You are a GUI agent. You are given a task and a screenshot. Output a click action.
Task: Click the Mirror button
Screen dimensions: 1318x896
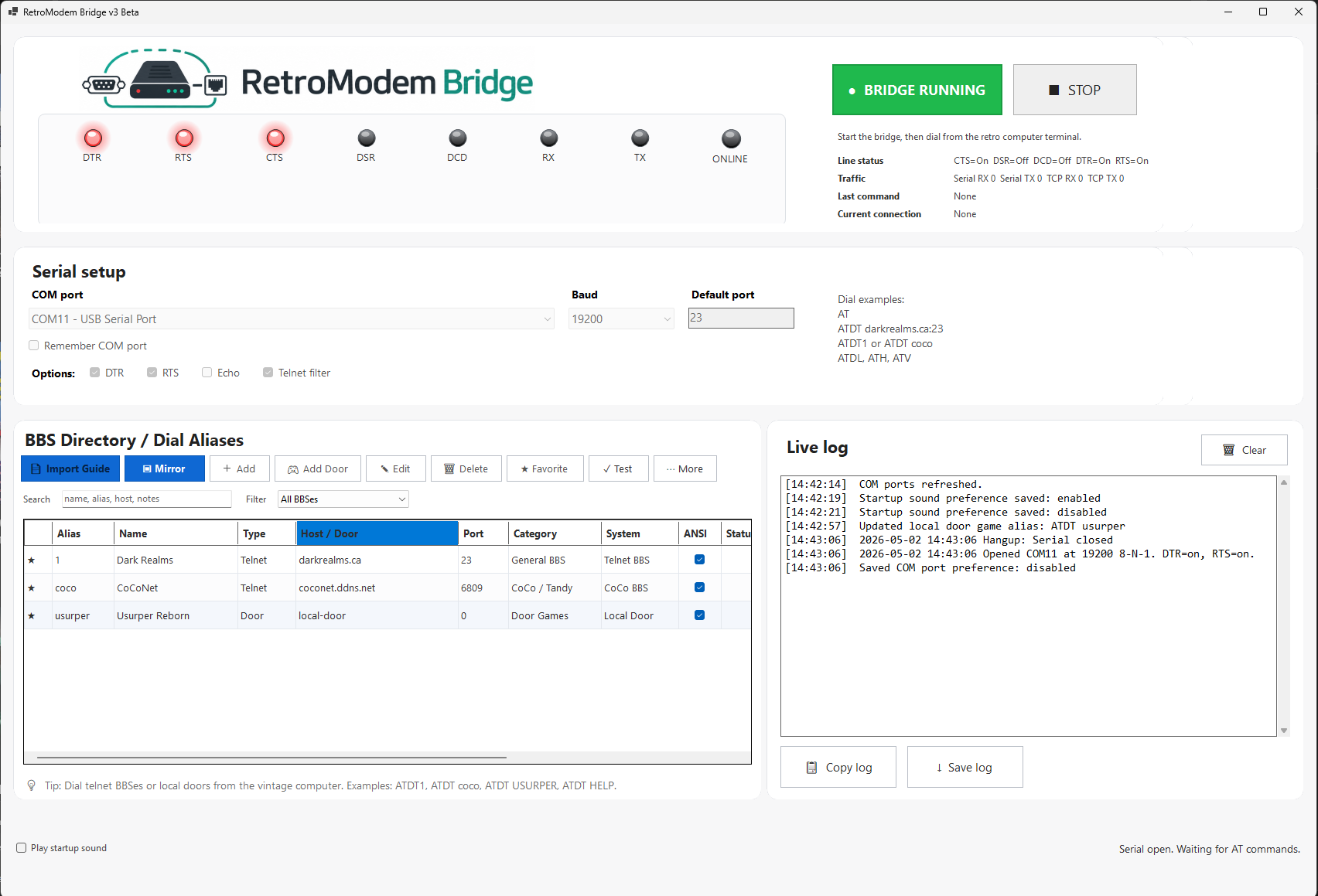tap(165, 468)
